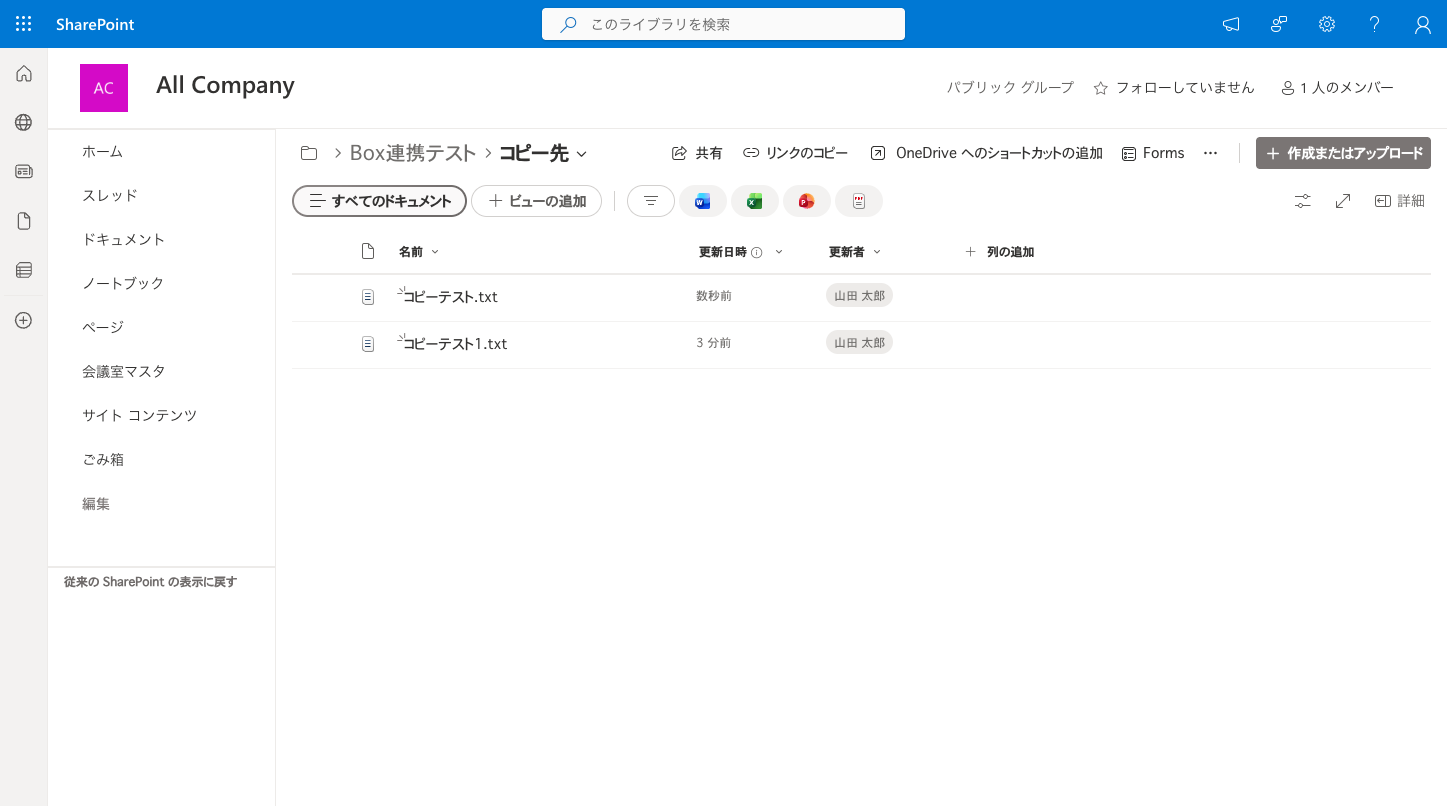Open the megaphone announcements icon
This screenshot has width=1447, height=806.
click(x=1231, y=24)
